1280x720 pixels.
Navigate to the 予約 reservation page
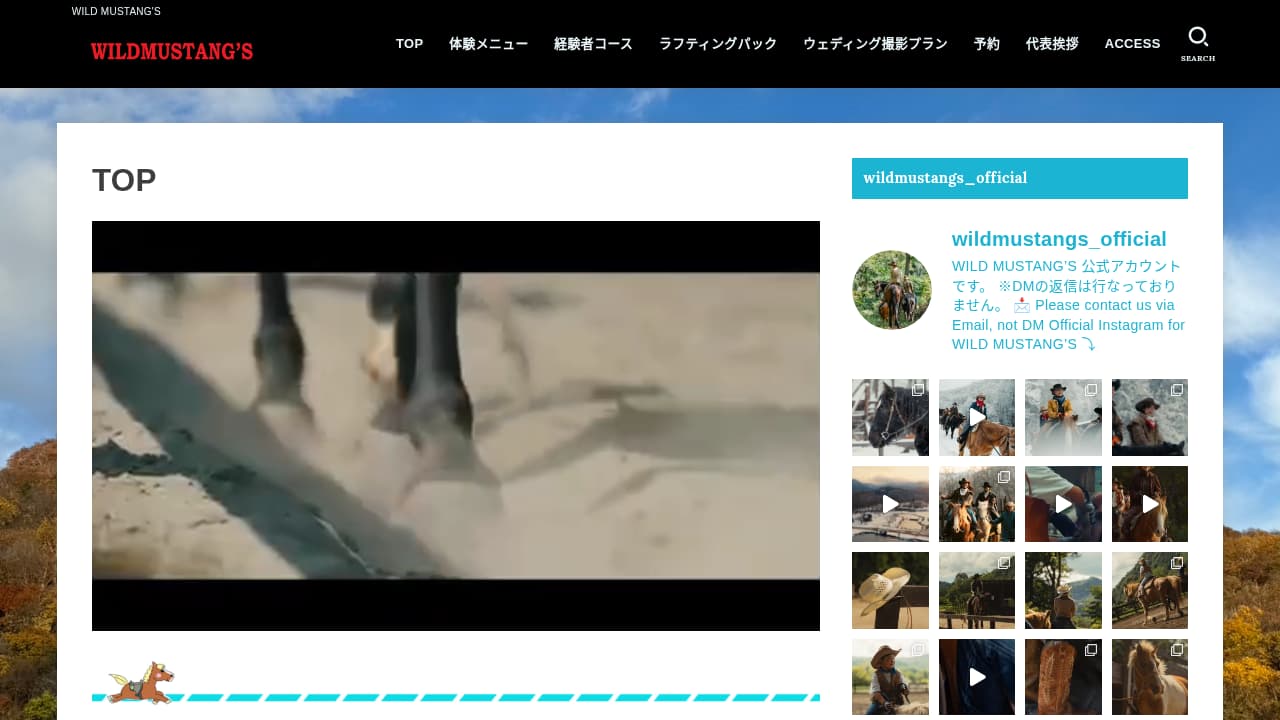click(986, 44)
